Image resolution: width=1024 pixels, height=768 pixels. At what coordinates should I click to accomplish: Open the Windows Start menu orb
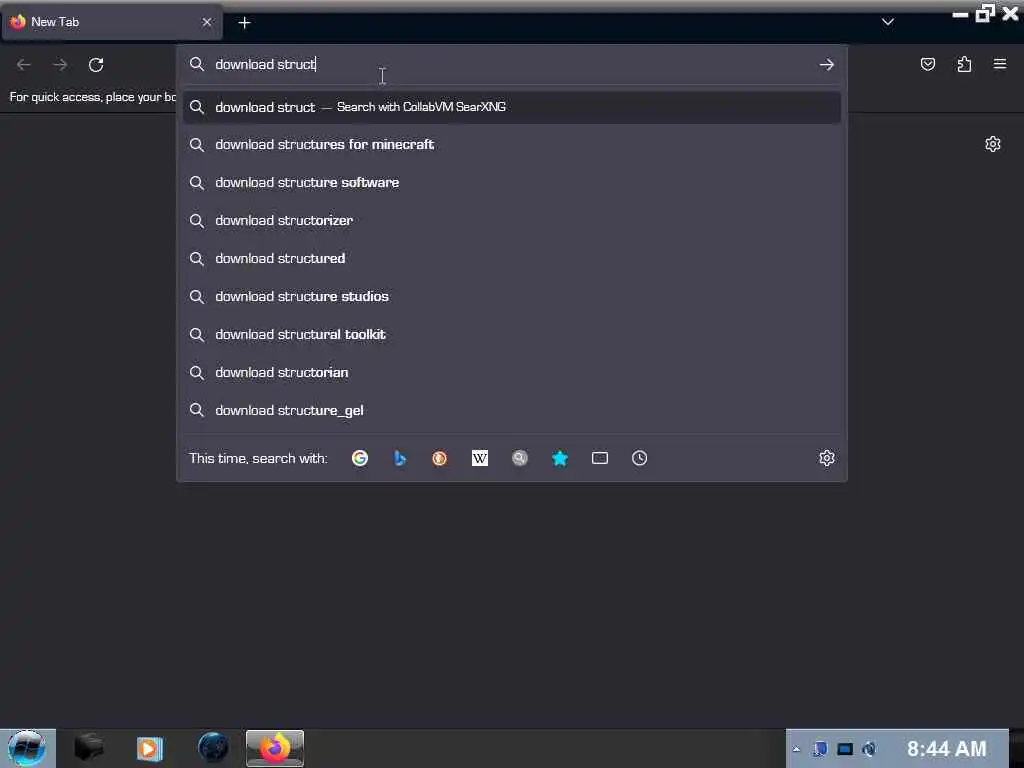click(27, 748)
